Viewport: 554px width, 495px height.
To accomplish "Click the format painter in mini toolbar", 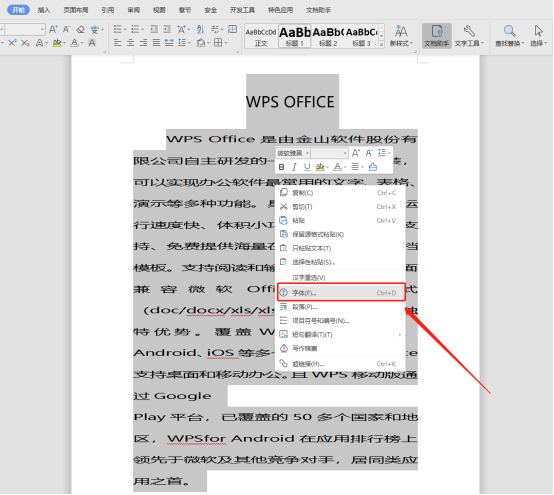I will (x=373, y=167).
